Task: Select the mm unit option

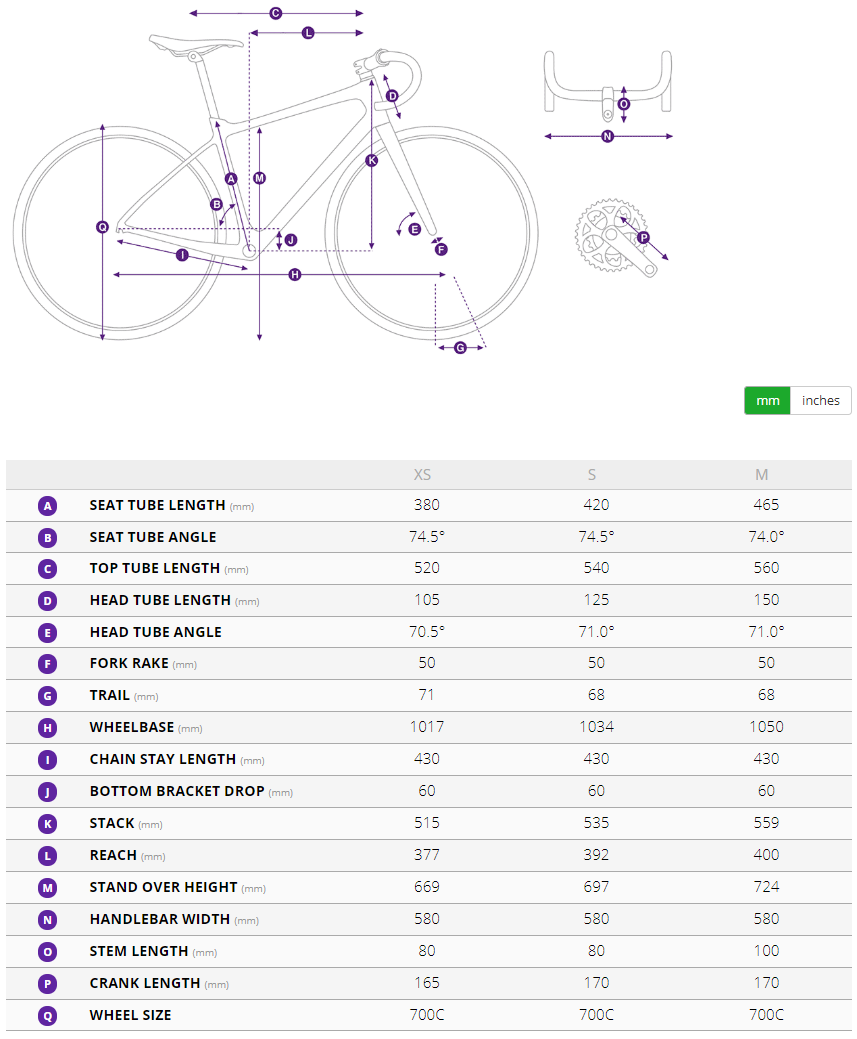Action: point(767,401)
